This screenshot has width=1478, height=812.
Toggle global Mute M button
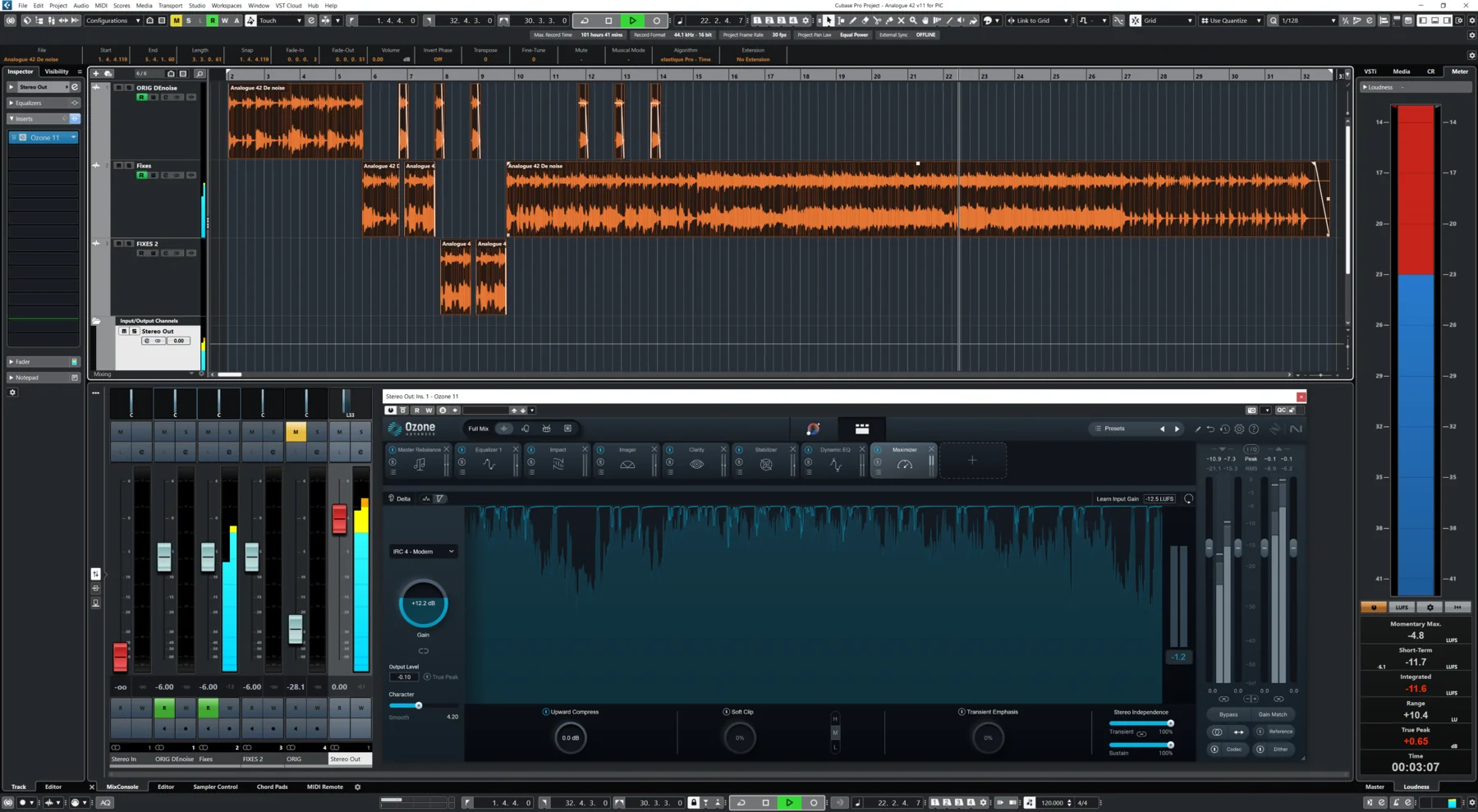click(x=176, y=21)
